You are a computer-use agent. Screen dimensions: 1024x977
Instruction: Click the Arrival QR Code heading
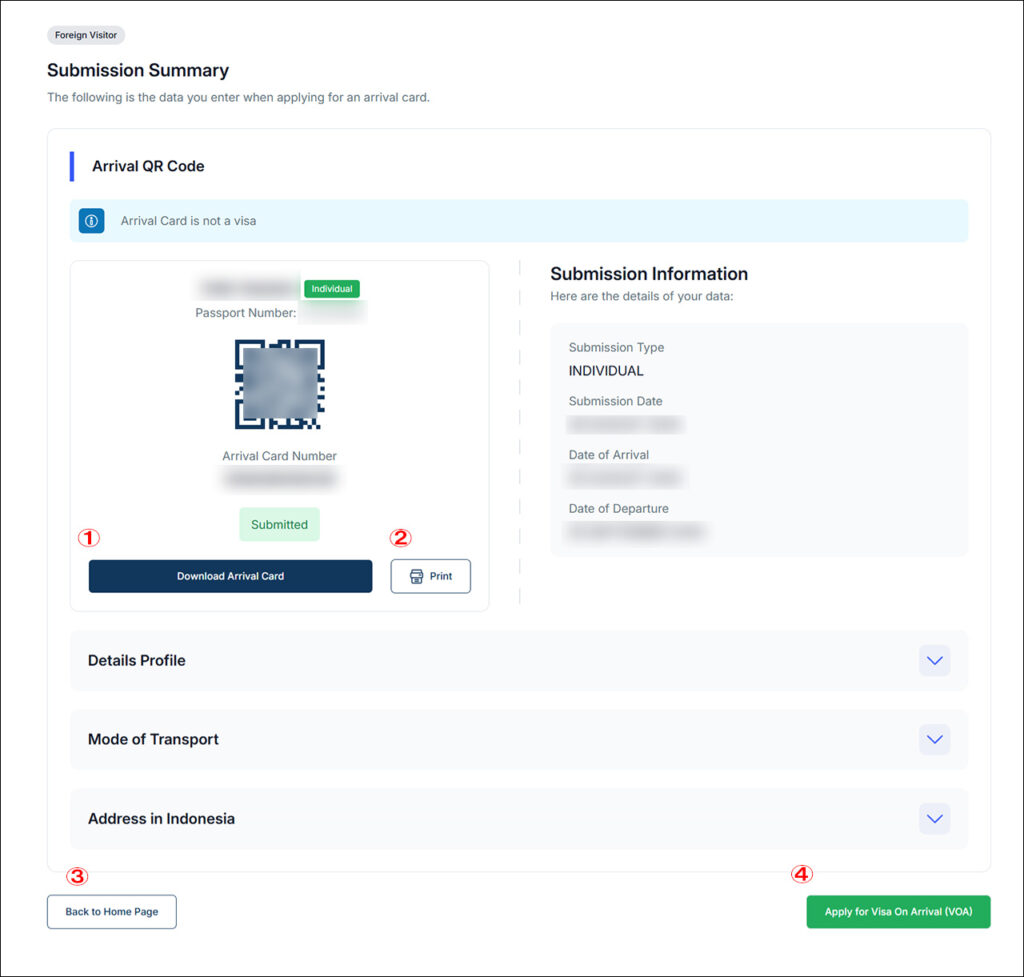pyautogui.click(x=148, y=166)
